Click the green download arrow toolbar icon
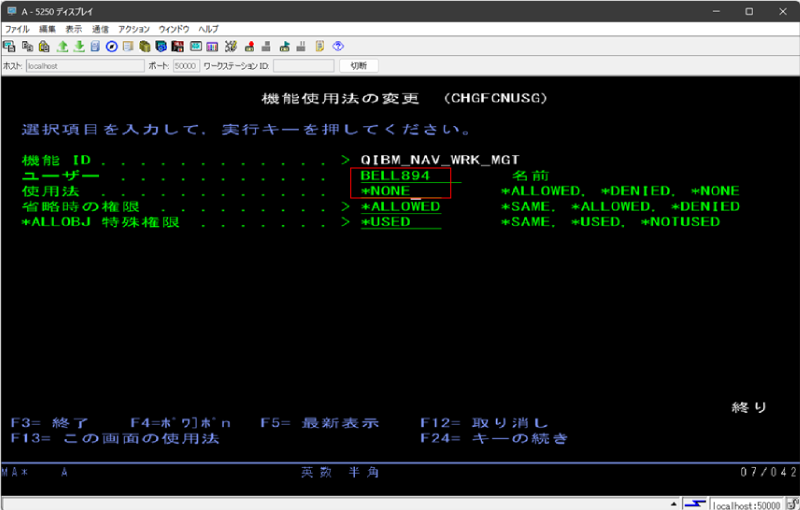 coord(78,46)
